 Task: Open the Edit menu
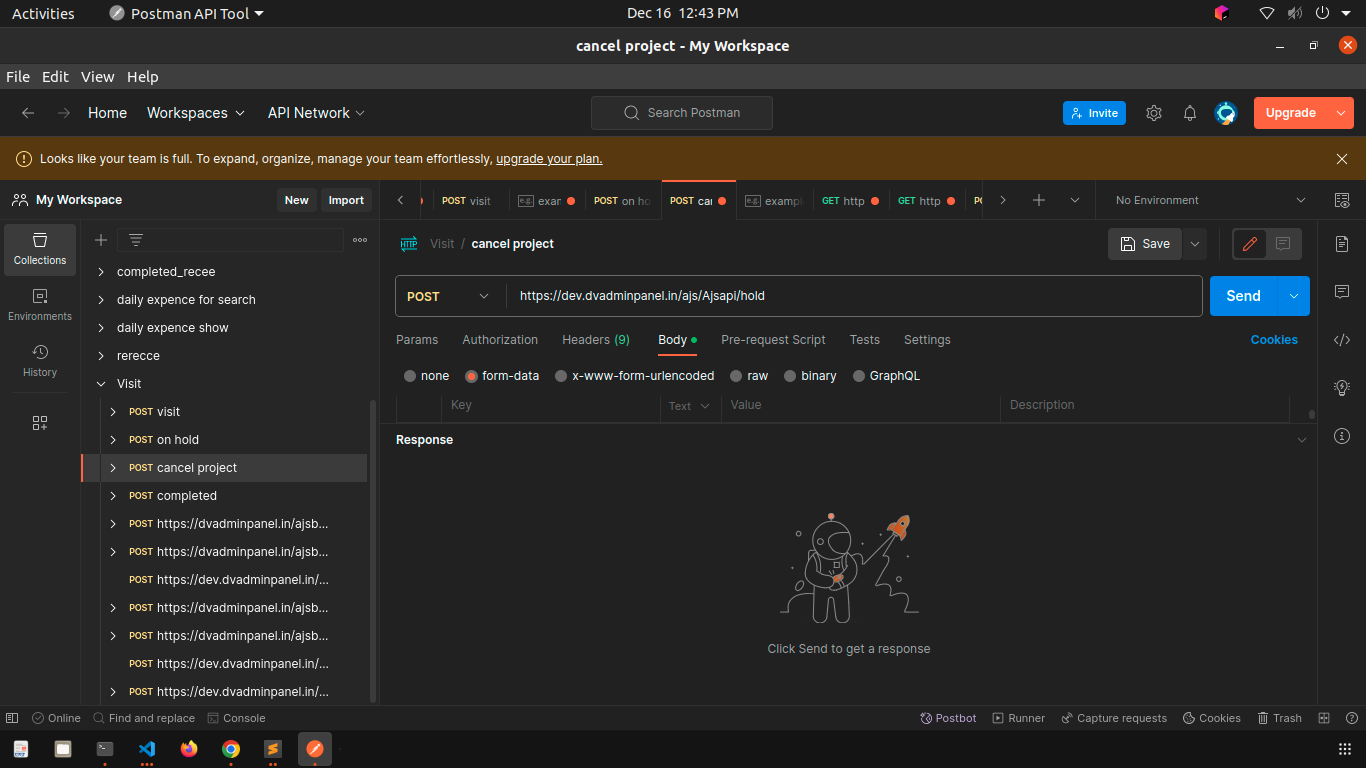[x=55, y=77]
